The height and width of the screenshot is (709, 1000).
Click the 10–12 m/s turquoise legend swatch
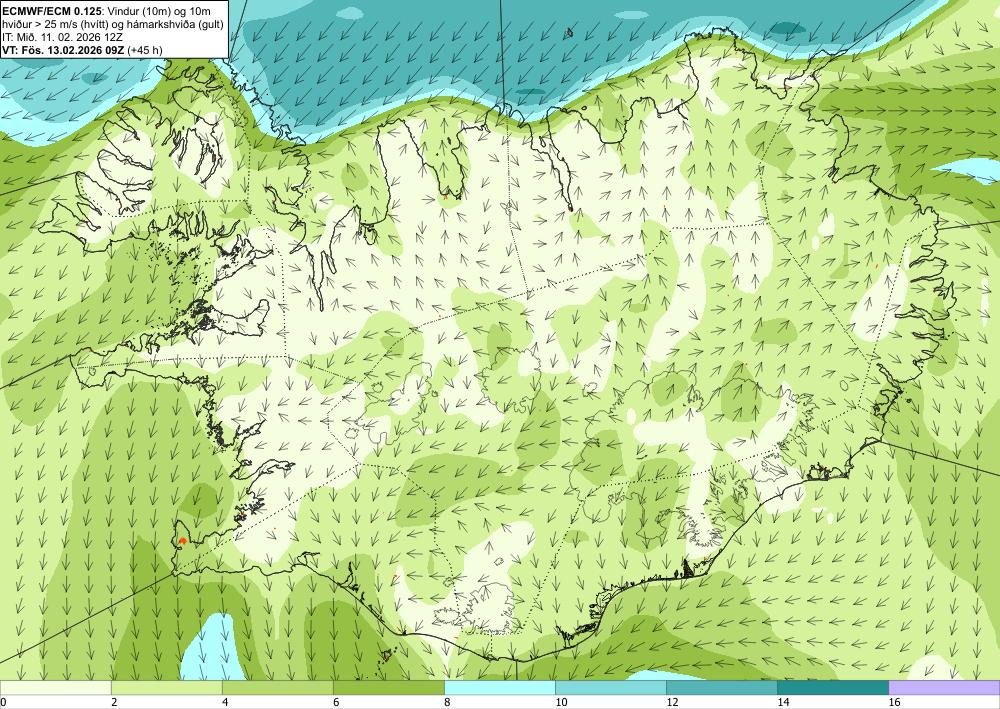pos(611,687)
